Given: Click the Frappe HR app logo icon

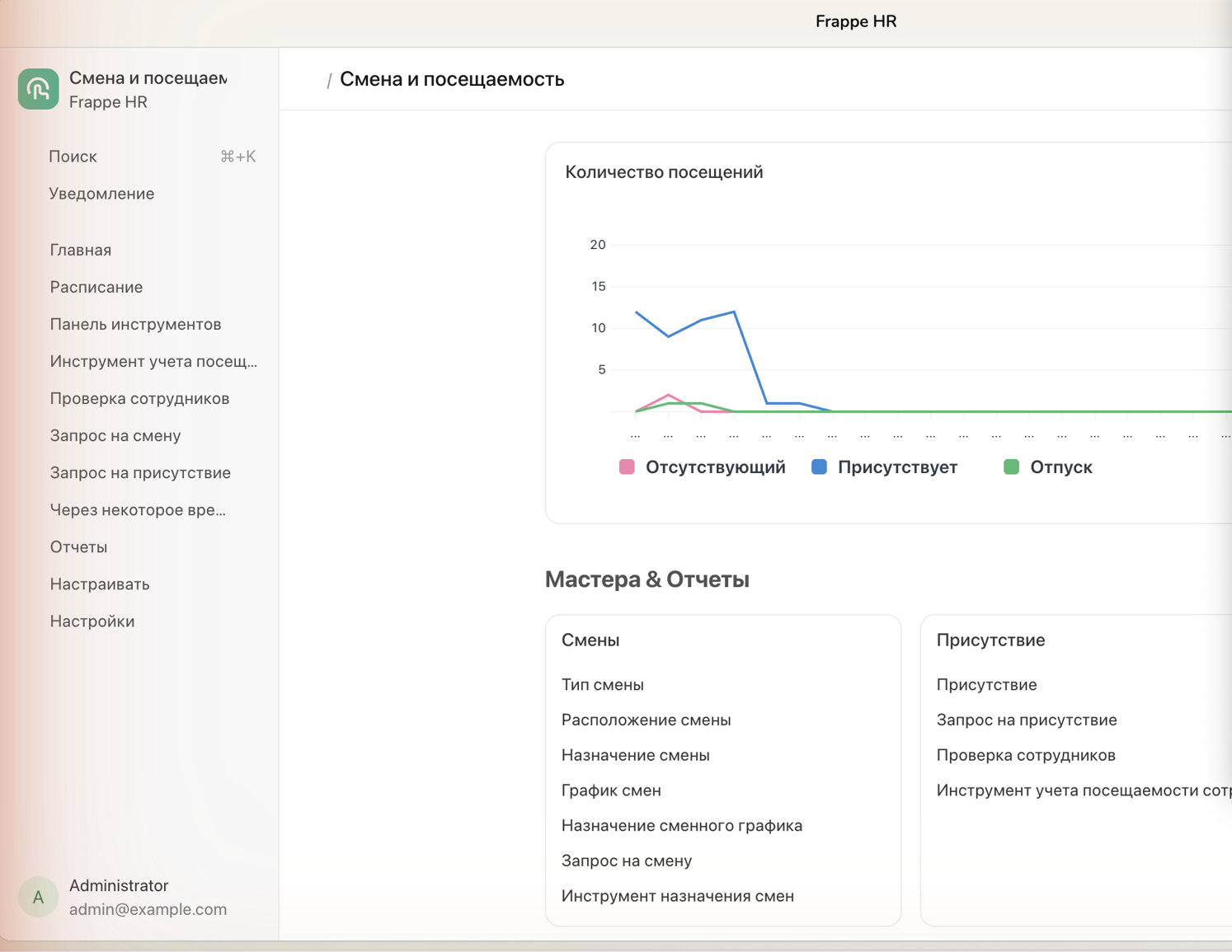Looking at the screenshot, I should [38, 89].
